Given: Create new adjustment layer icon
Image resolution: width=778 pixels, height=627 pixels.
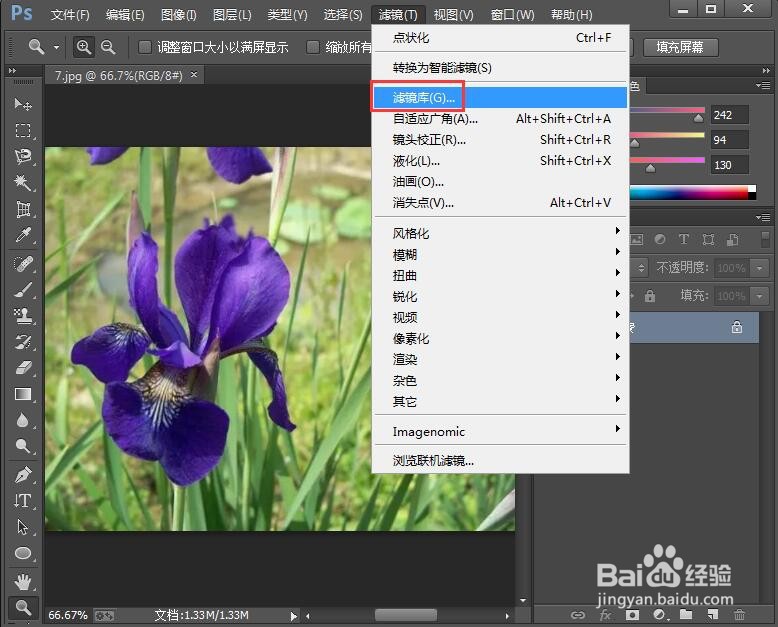Looking at the screenshot, I should (x=659, y=615).
